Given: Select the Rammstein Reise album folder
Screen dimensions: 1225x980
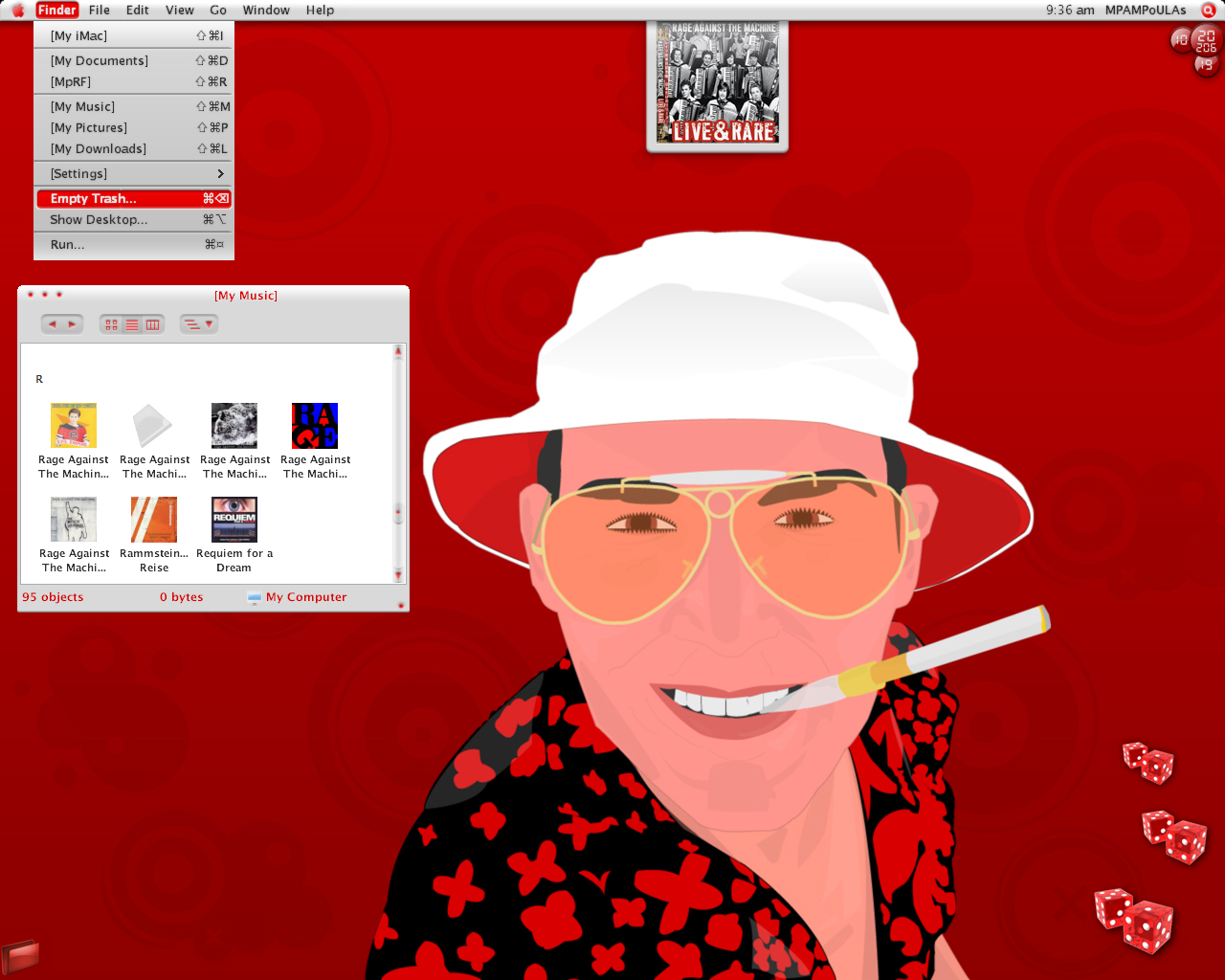Looking at the screenshot, I should [154, 535].
